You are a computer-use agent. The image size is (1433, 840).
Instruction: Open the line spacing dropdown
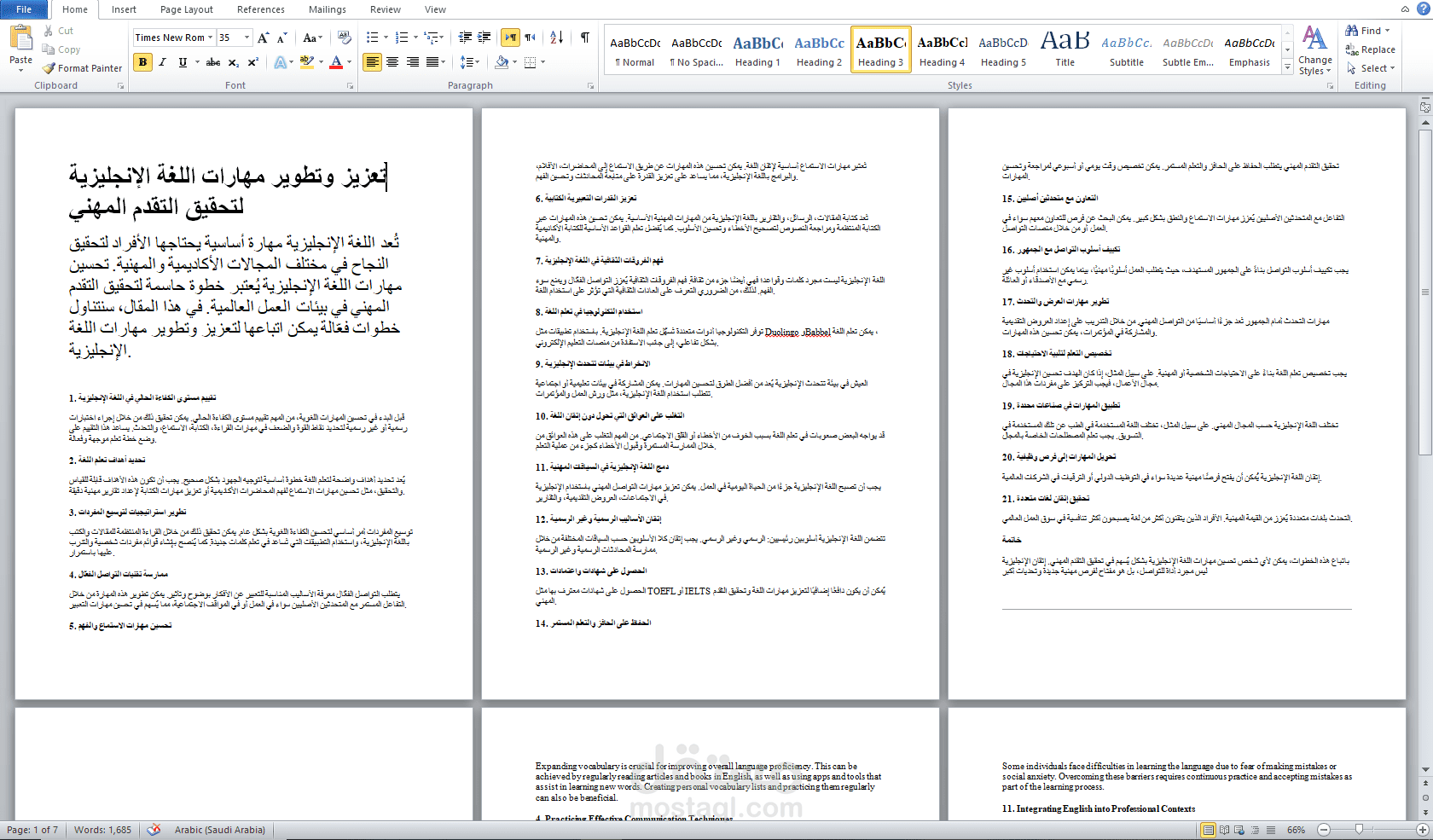tap(469, 62)
